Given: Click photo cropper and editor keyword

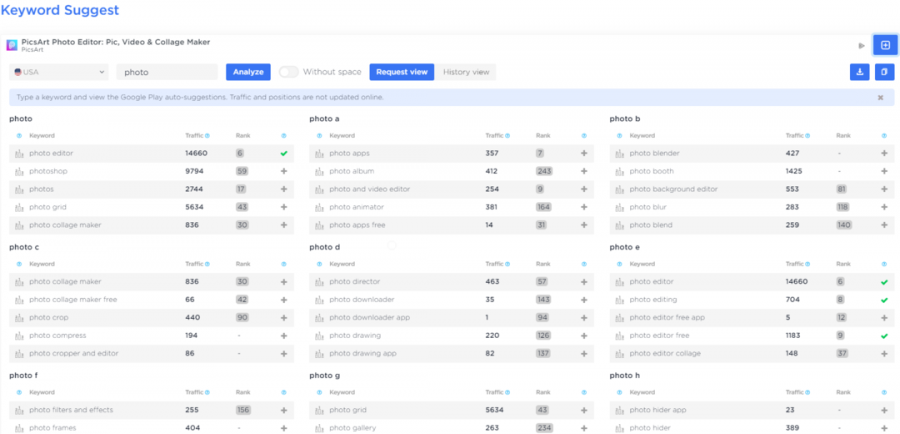Looking at the screenshot, I should coord(73,354).
